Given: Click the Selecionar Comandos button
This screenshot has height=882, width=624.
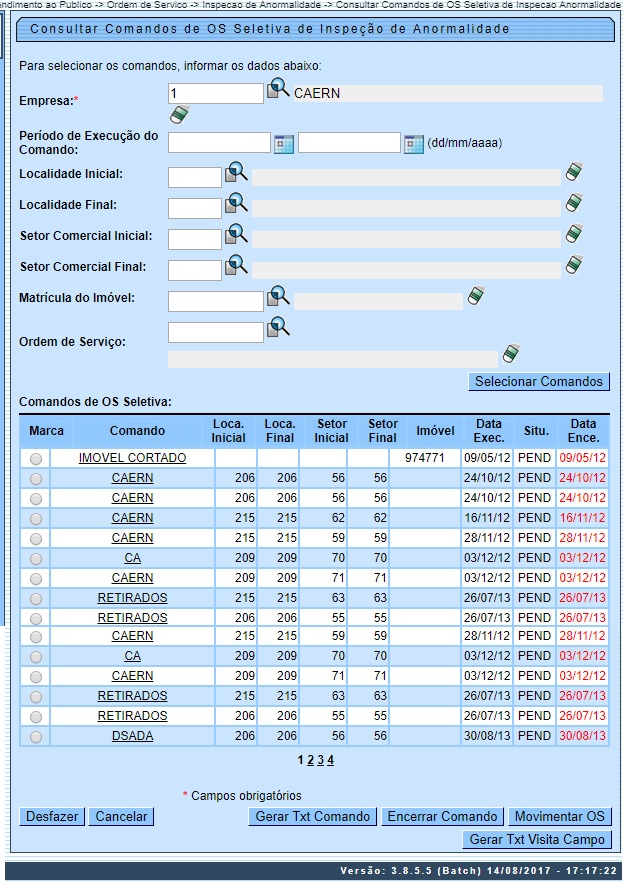Looking at the screenshot, I should [x=539, y=381].
